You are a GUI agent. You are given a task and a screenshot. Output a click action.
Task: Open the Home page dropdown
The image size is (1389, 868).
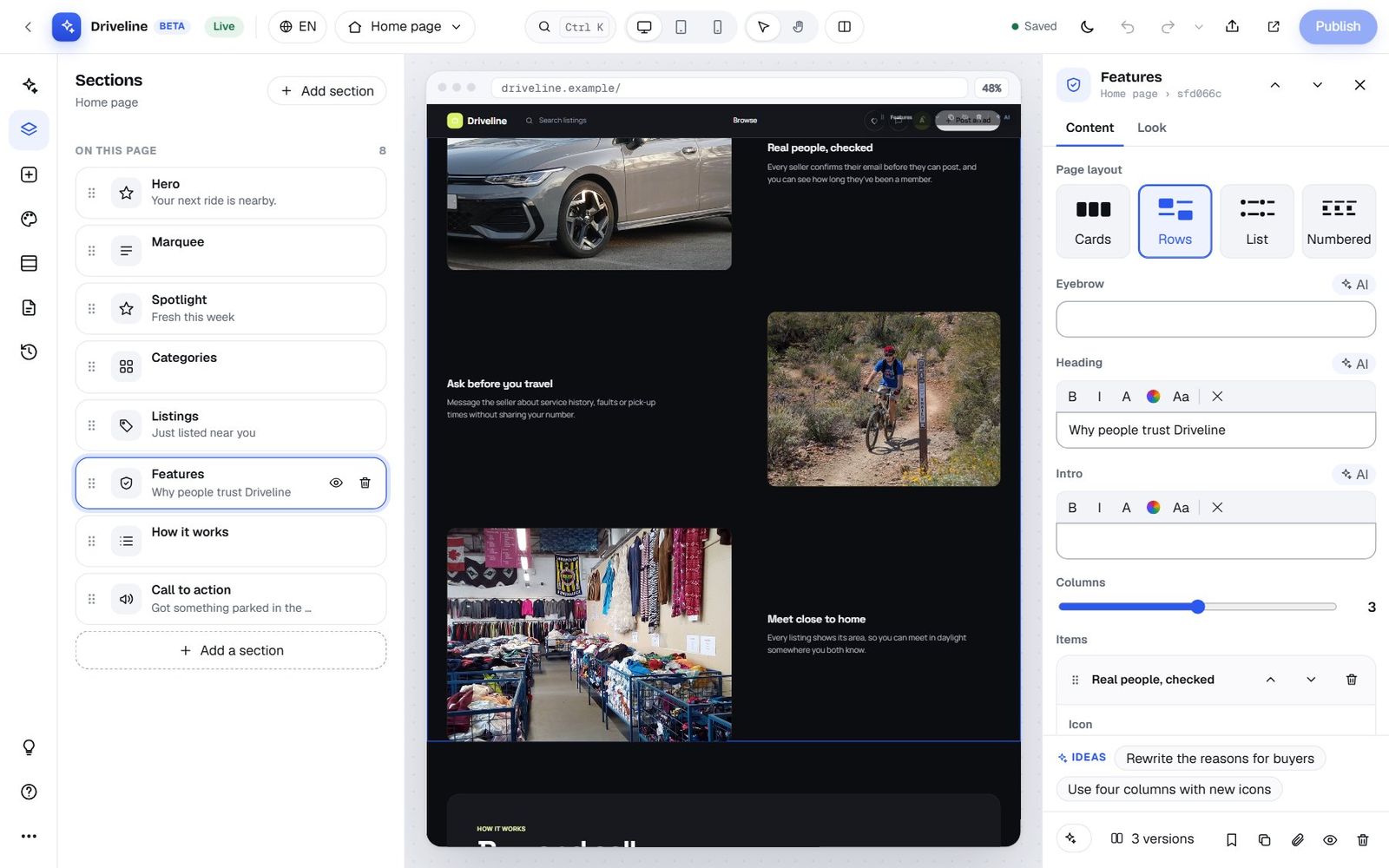click(x=405, y=27)
